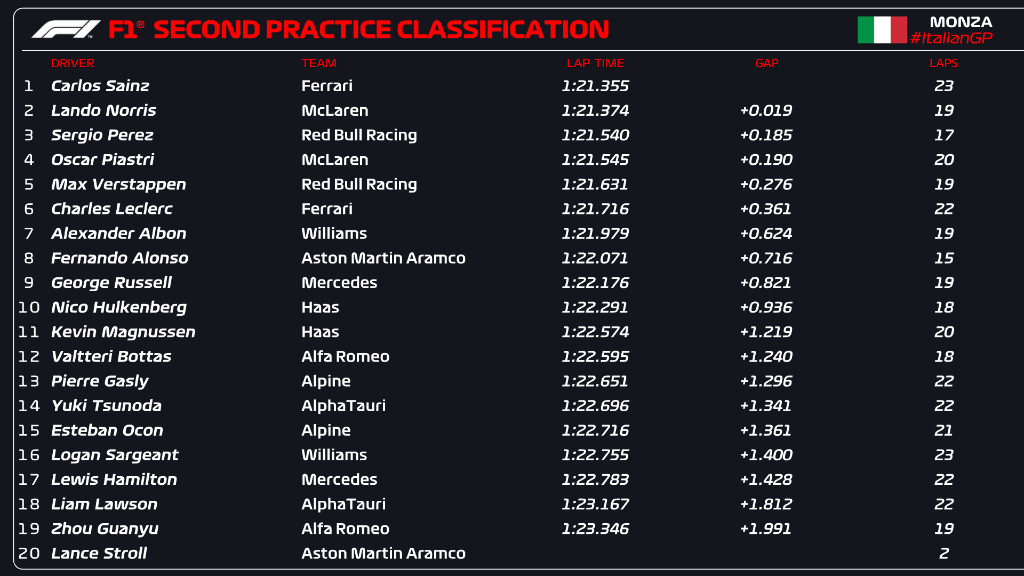The width and height of the screenshot is (1024, 576).
Task: Click the +0.019 gap value
Action: click(766, 110)
